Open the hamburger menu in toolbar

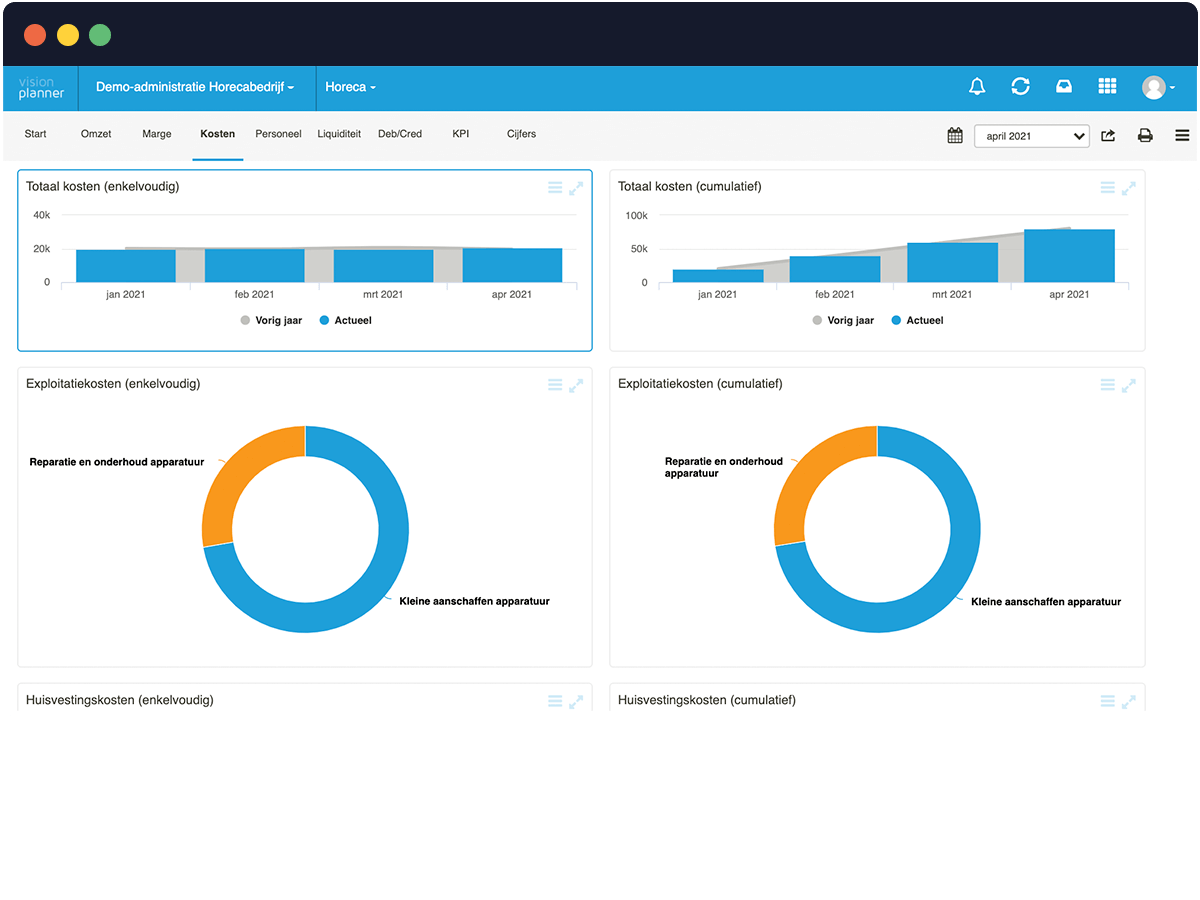[x=1182, y=136]
